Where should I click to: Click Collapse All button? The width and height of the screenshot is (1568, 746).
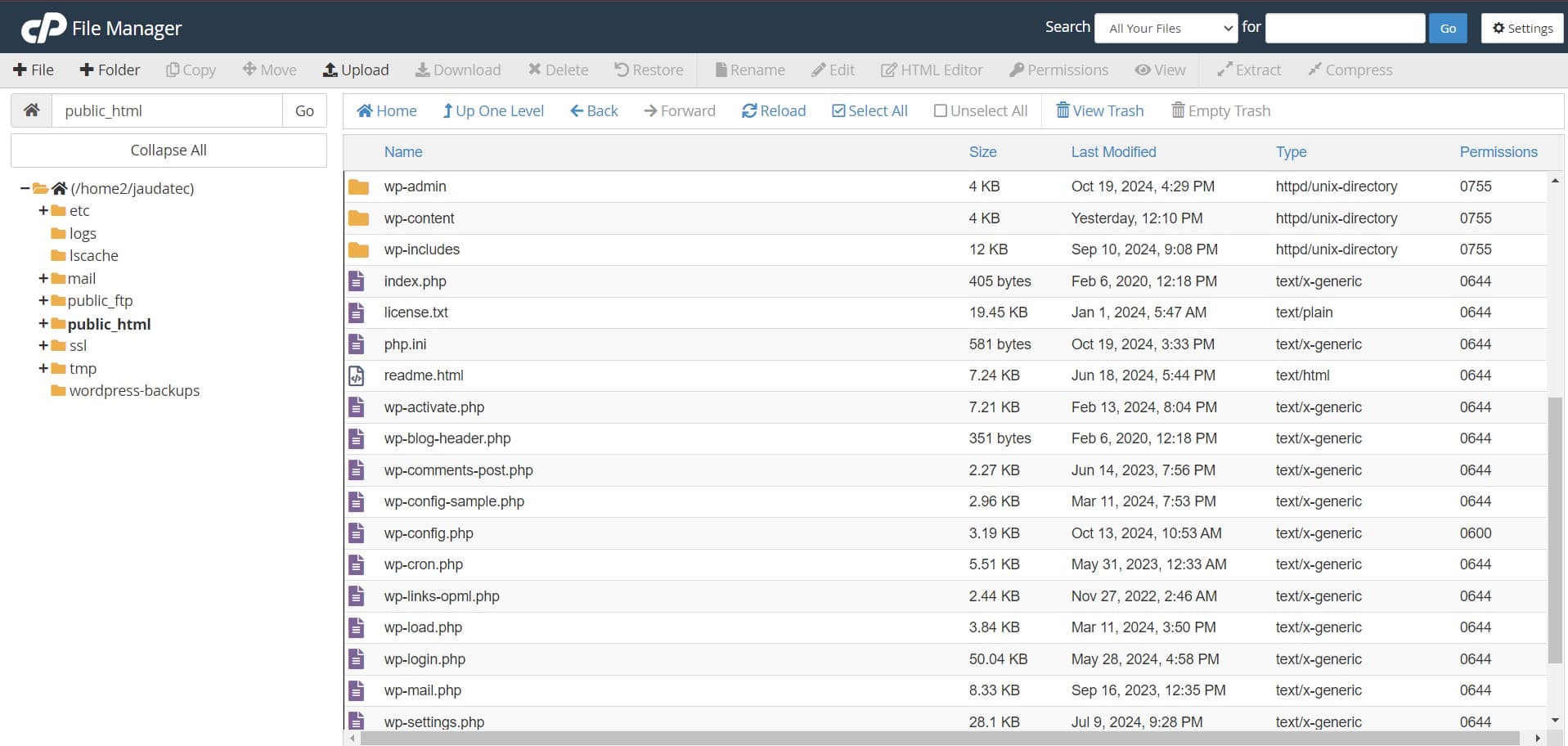168,151
